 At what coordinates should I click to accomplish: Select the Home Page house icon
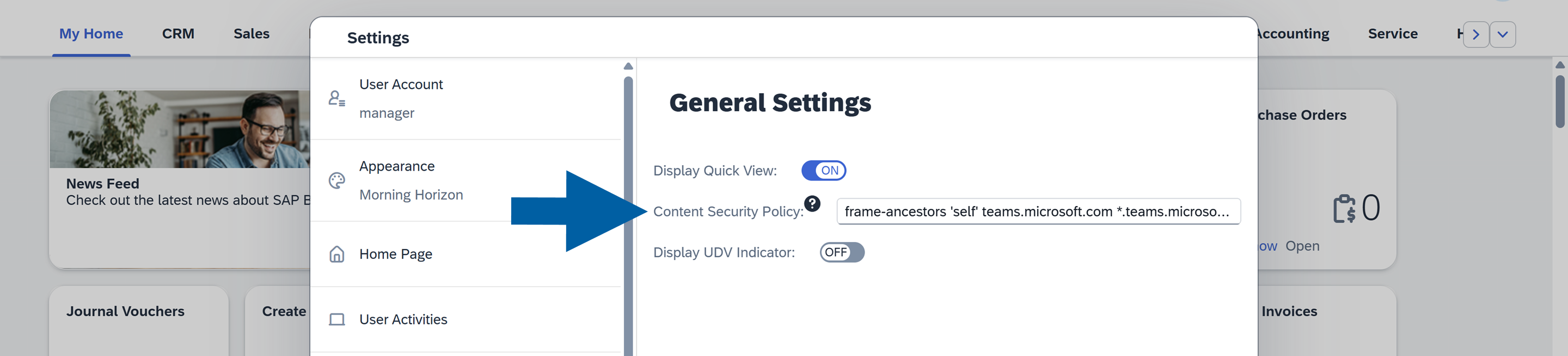tap(336, 254)
